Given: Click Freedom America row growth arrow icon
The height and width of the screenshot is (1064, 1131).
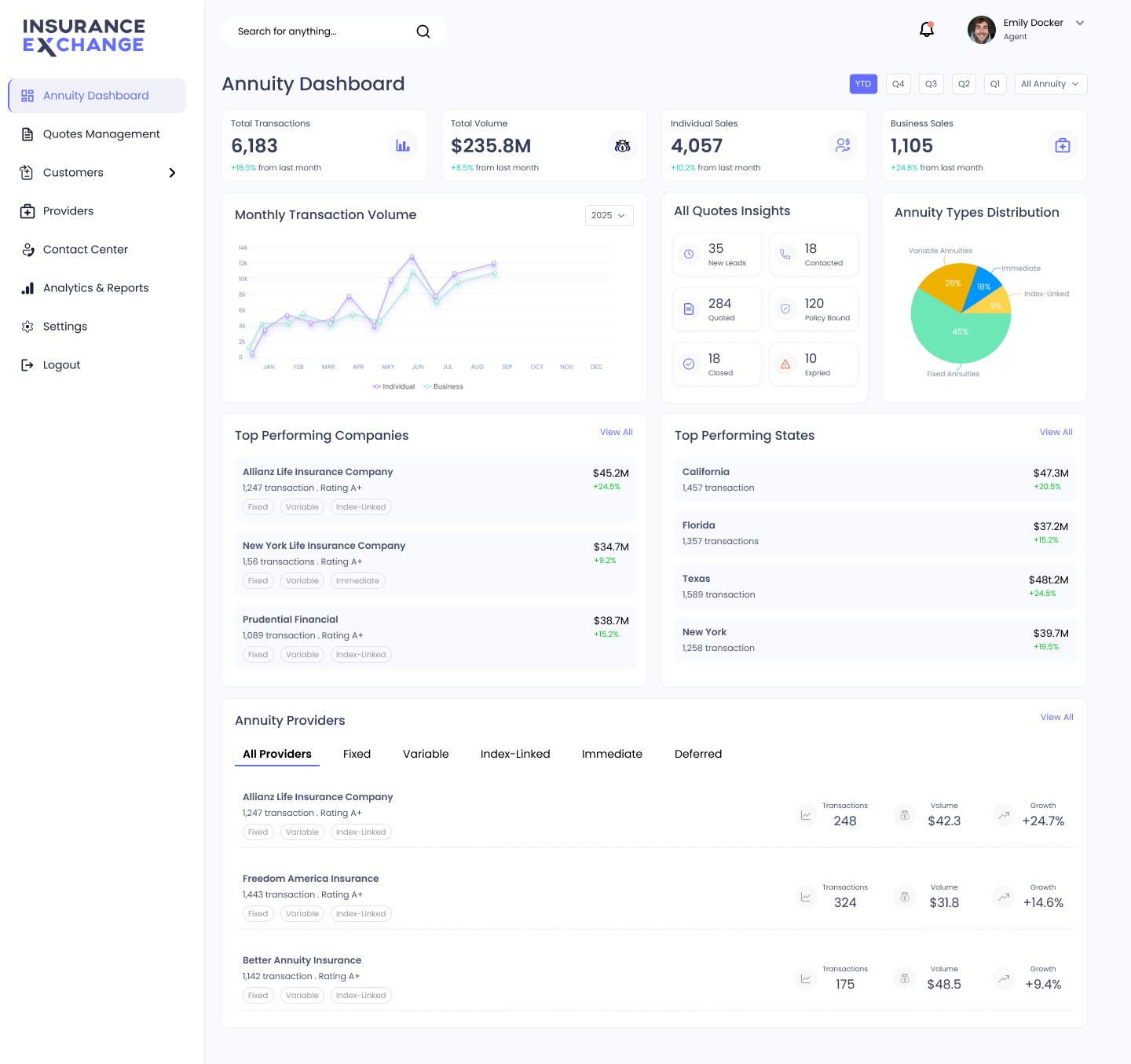Looking at the screenshot, I should coord(1004,897).
